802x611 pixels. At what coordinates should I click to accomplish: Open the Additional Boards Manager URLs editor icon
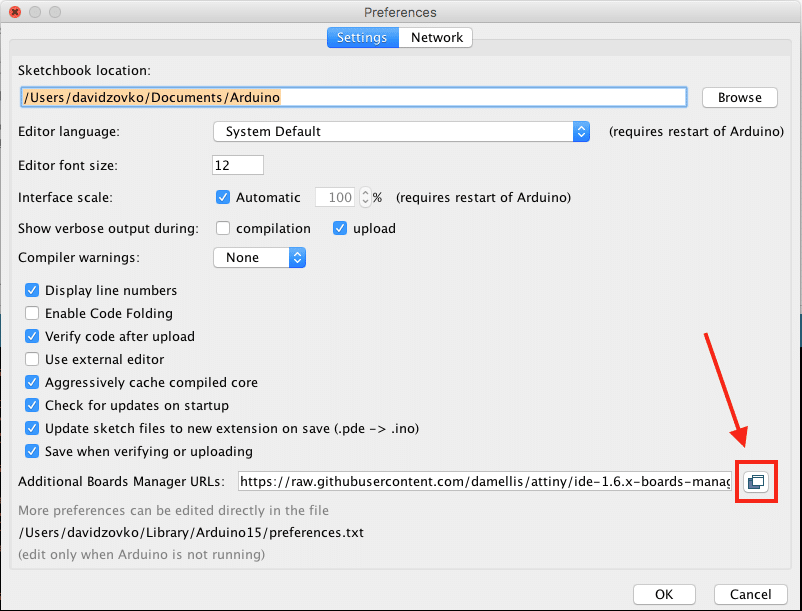point(757,482)
